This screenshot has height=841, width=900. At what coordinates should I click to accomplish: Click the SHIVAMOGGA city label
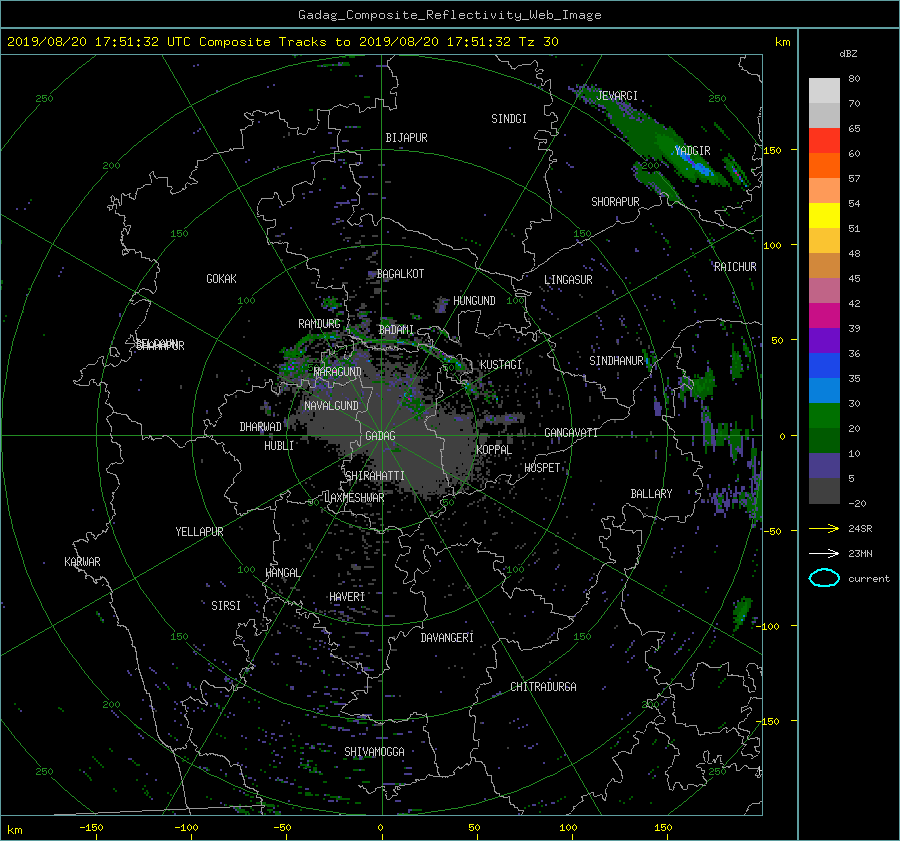pos(374,751)
